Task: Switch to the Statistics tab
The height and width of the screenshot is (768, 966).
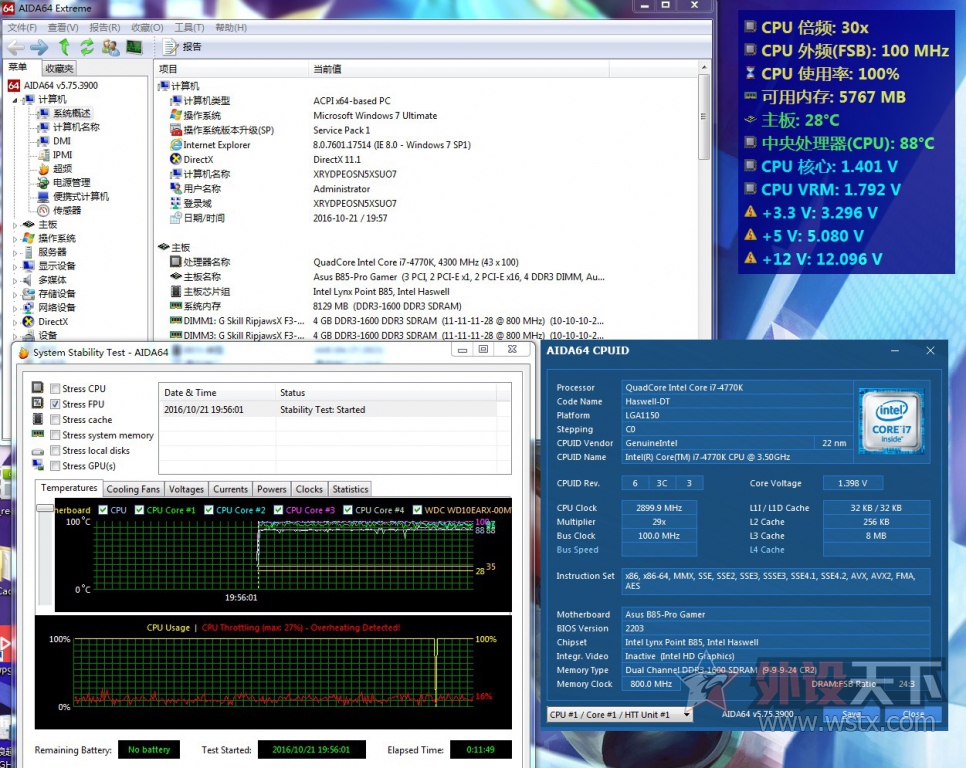Action: click(350, 489)
